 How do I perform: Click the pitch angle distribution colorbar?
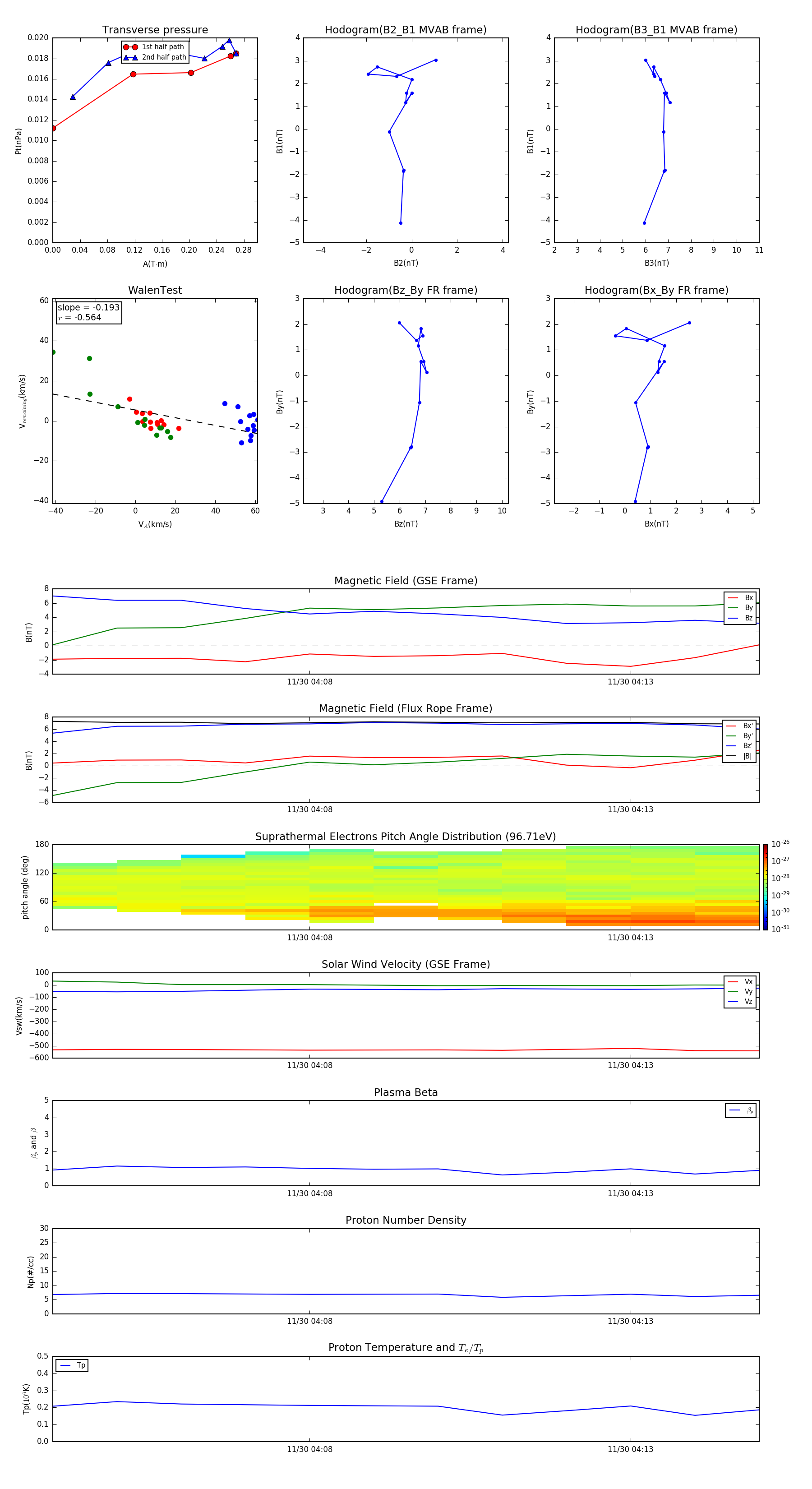point(765,887)
